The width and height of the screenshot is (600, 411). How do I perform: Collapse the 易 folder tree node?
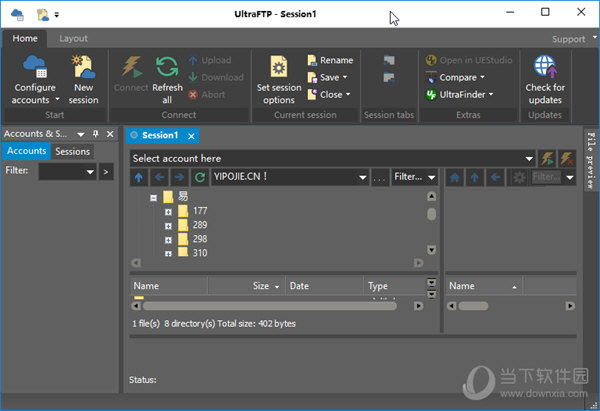[153, 198]
